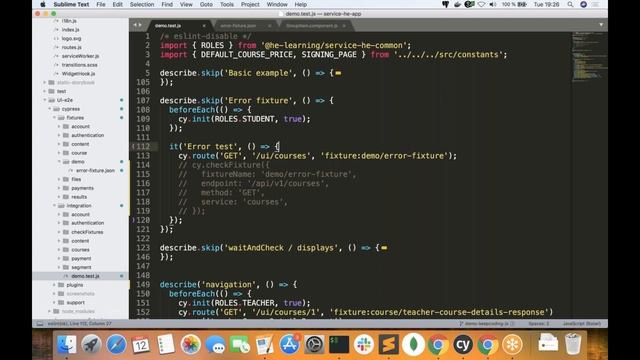
Task: Open the tab list dropdown arrow
Action: point(601,25)
